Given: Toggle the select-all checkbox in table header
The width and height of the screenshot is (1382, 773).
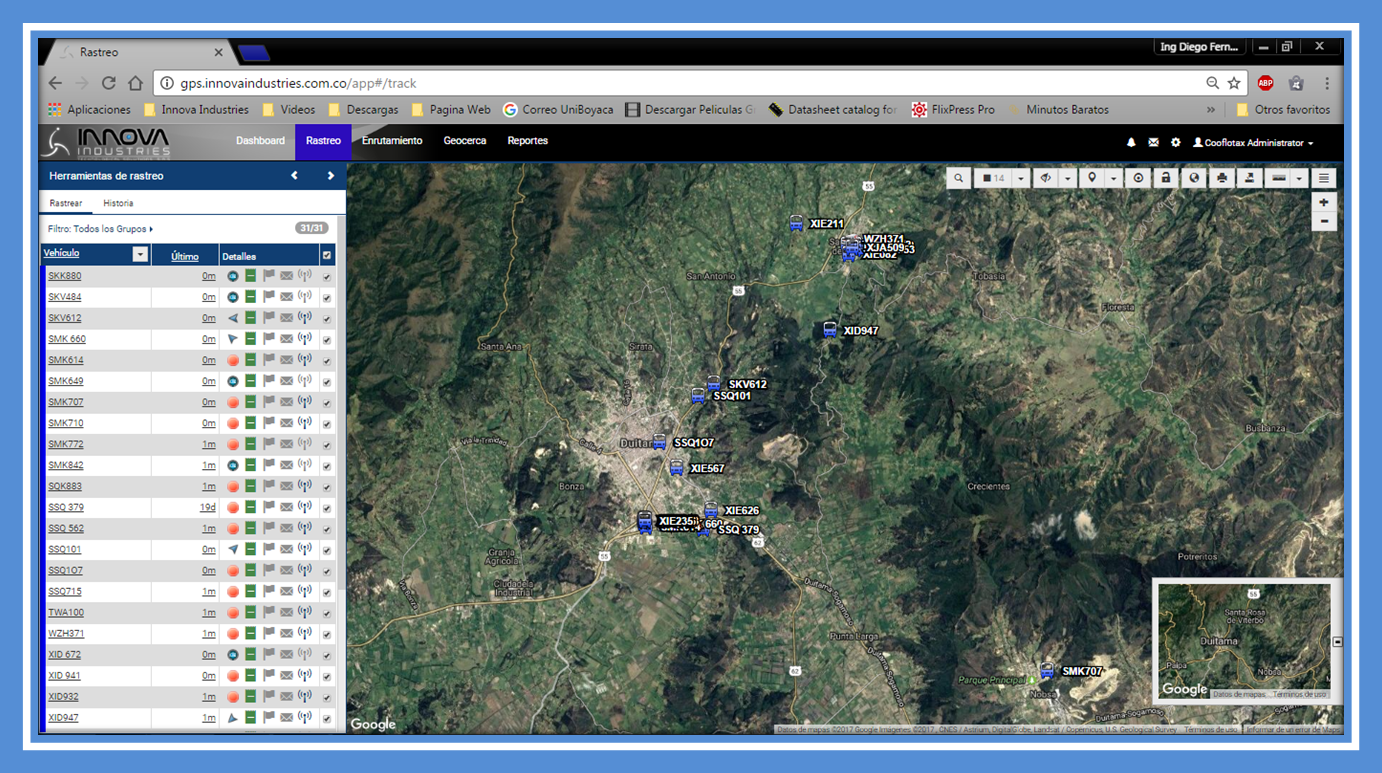Looking at the screenshot, I should pyautogui.click(x=327, y=256).
